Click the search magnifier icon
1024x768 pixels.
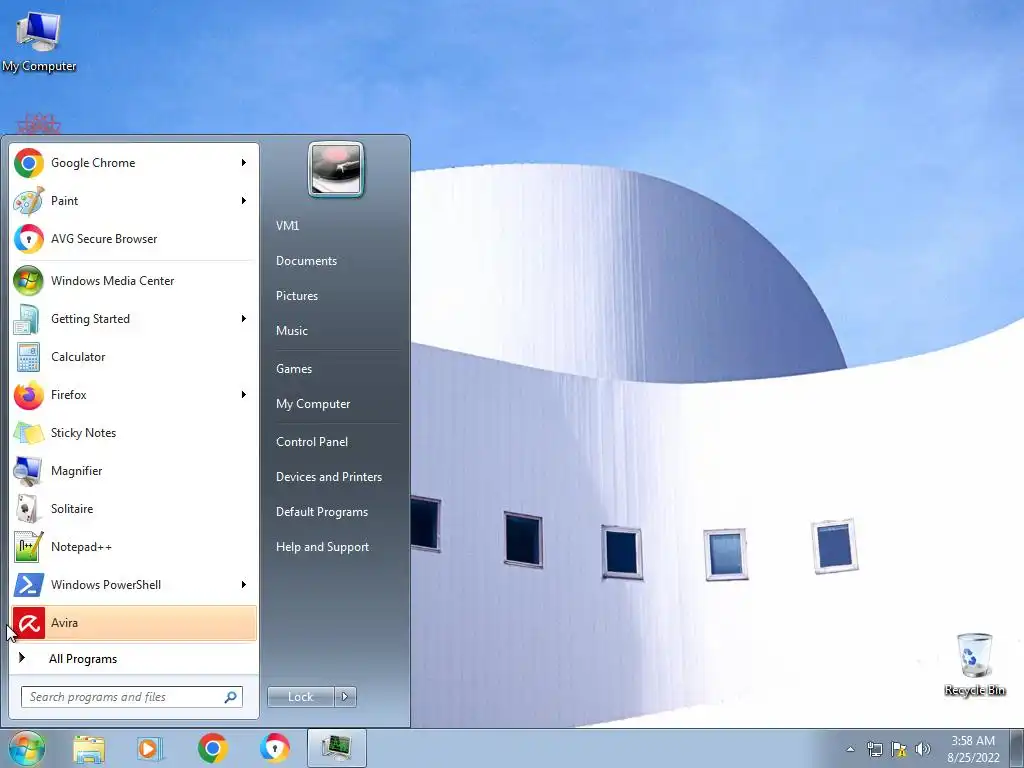click(x=231, y=697)
